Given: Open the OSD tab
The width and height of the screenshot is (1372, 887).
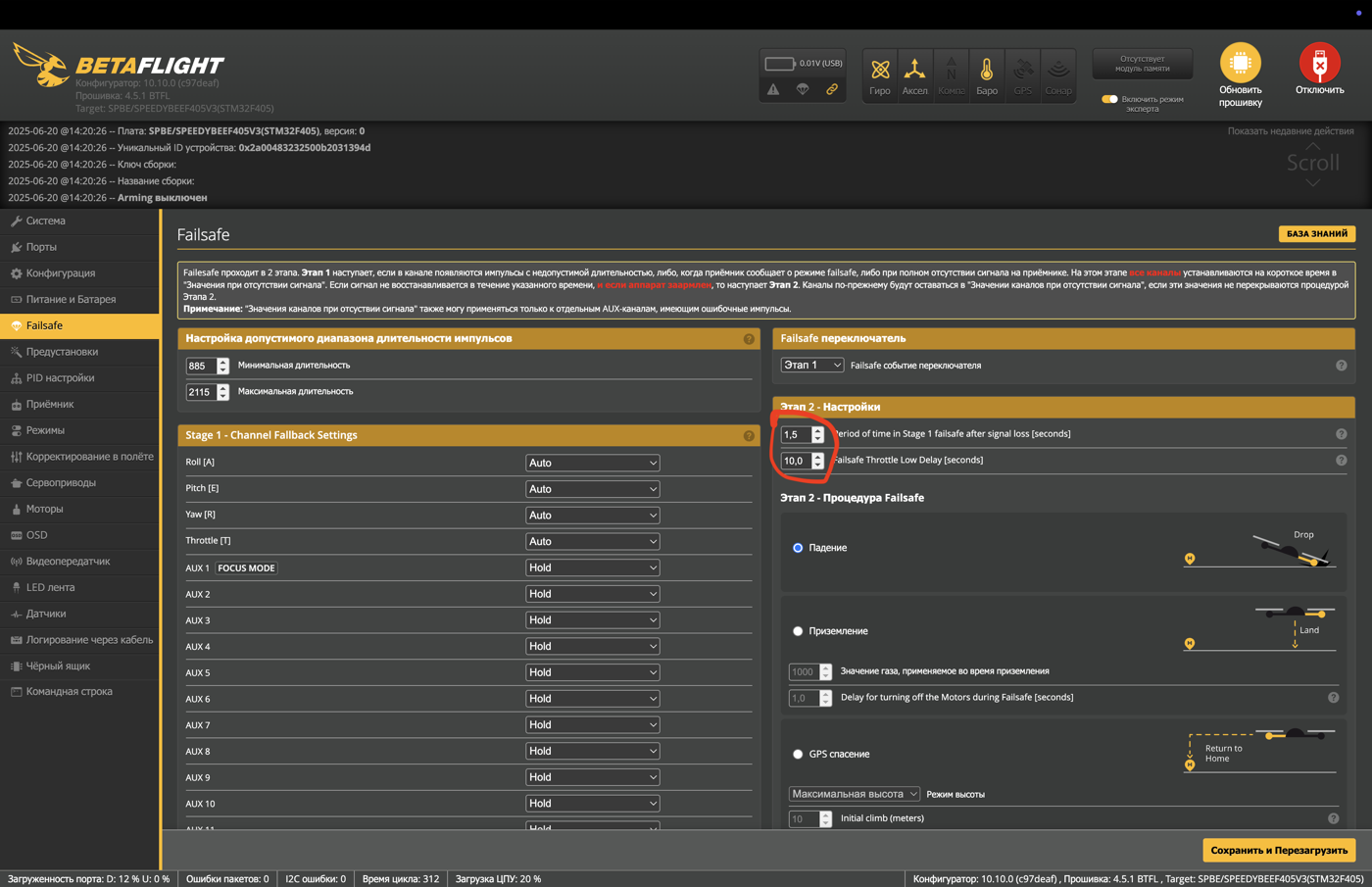Looking at the screenshot, I should coord(79,535).
